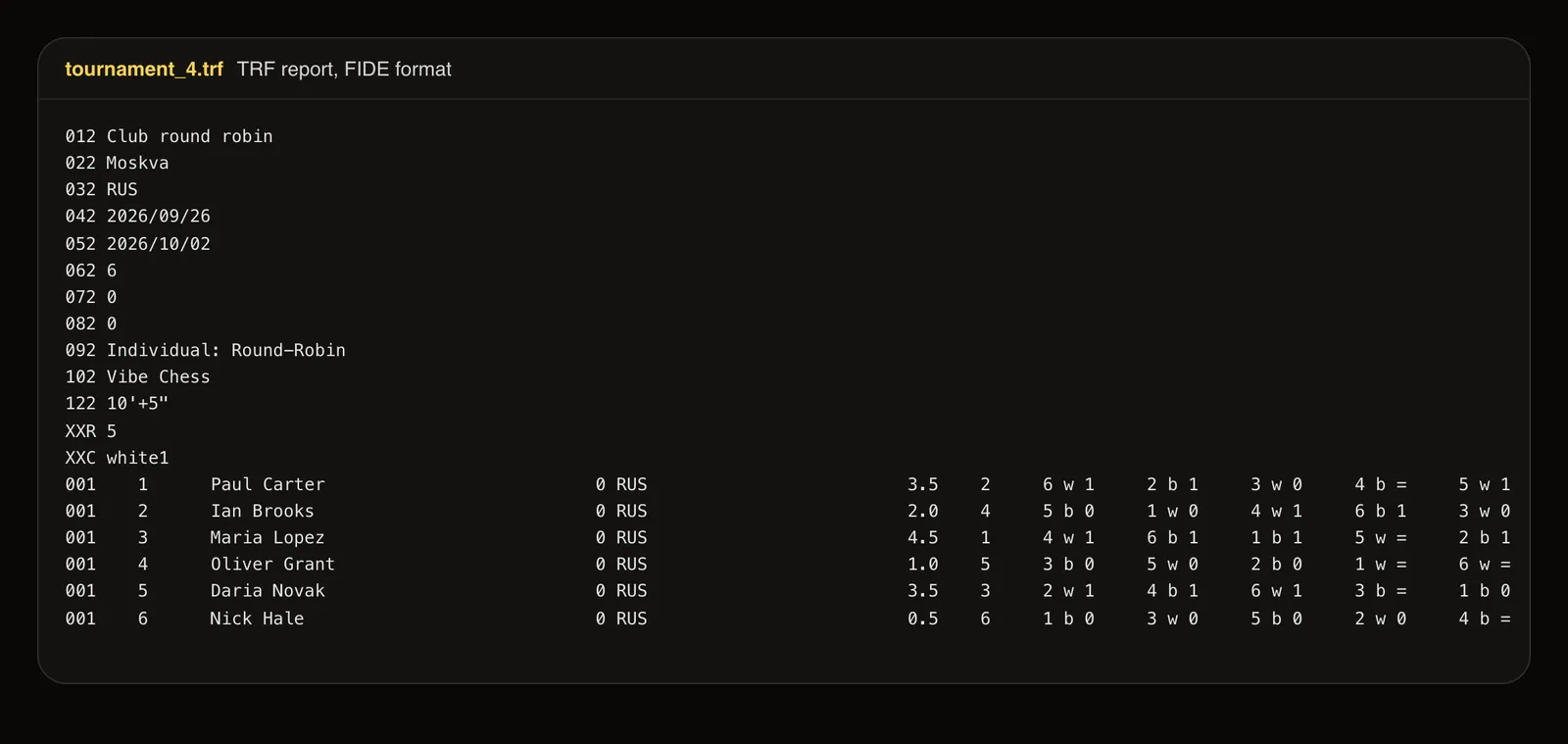
Task: Click the '012 Club round robin' line
Action: (170, 136)
